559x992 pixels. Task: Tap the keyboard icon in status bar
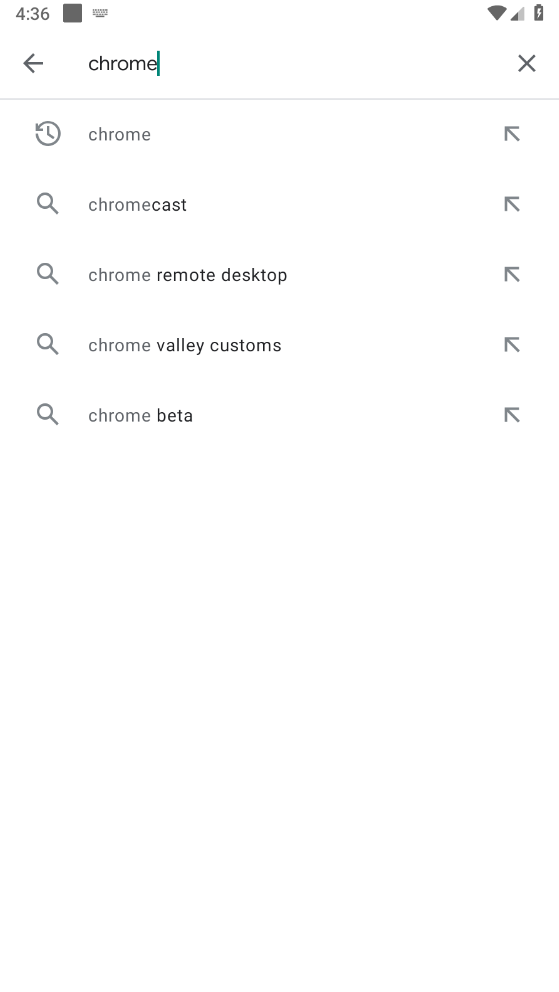click(x=100, y=13)
